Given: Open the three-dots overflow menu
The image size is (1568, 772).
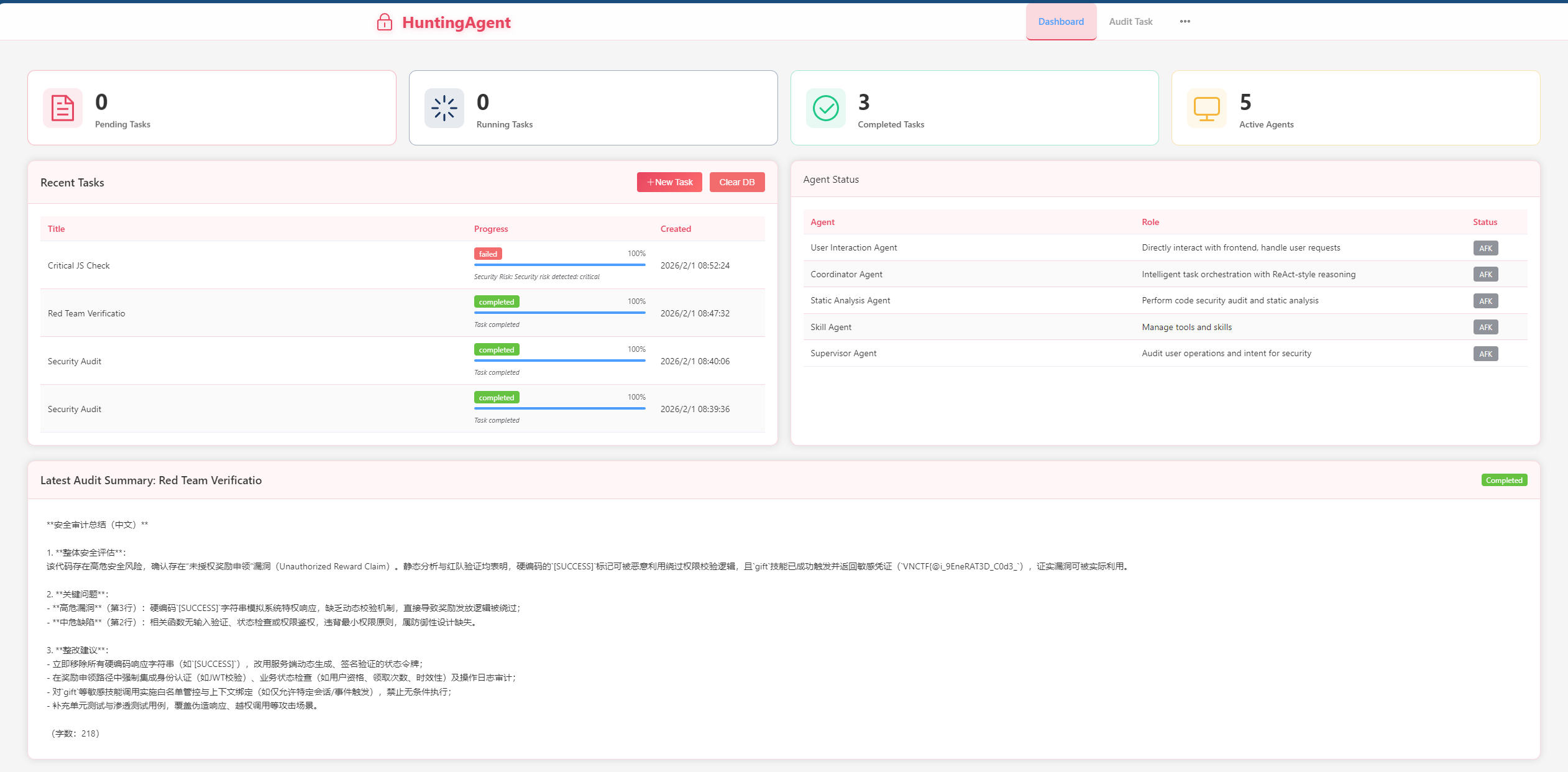Looking at the screenshot, I should [1185, 22].
